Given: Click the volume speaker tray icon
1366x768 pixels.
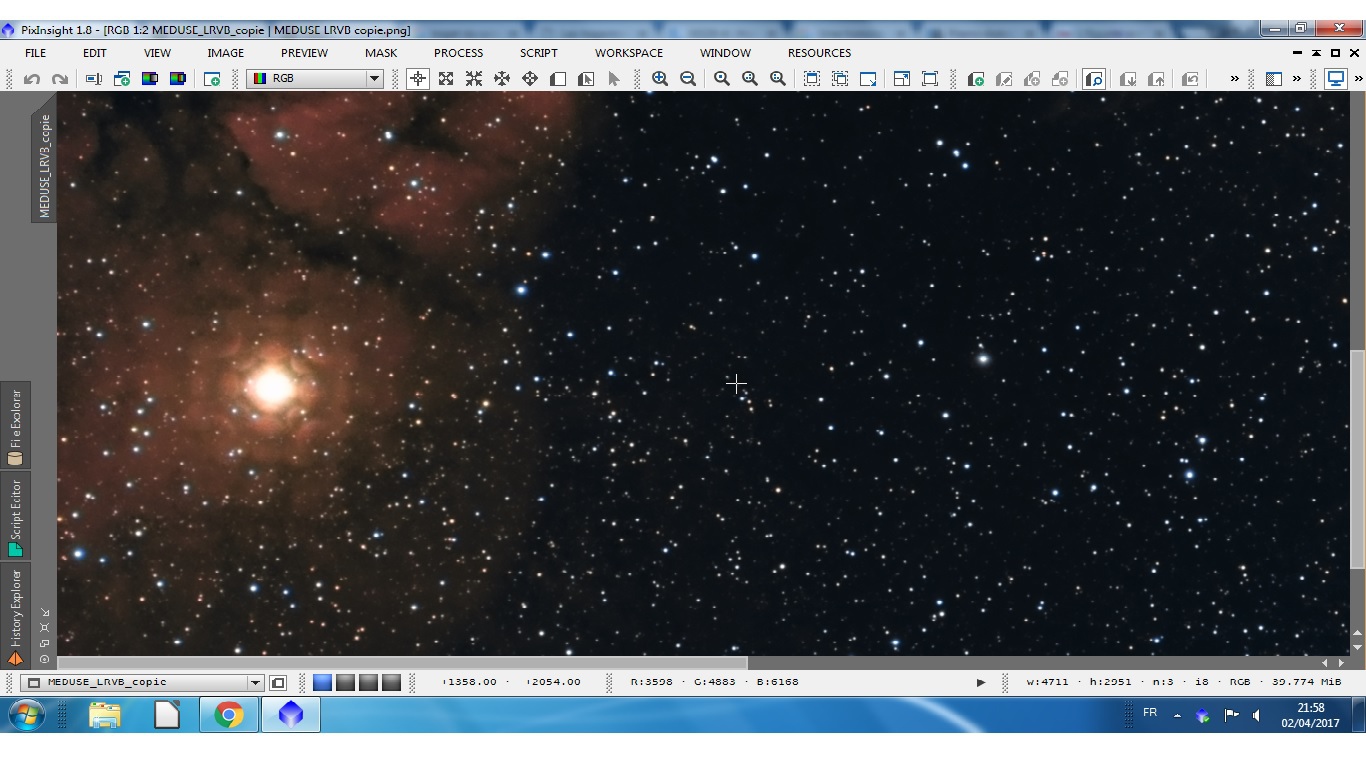Looking at the screenshot, I should [1255, 716].
